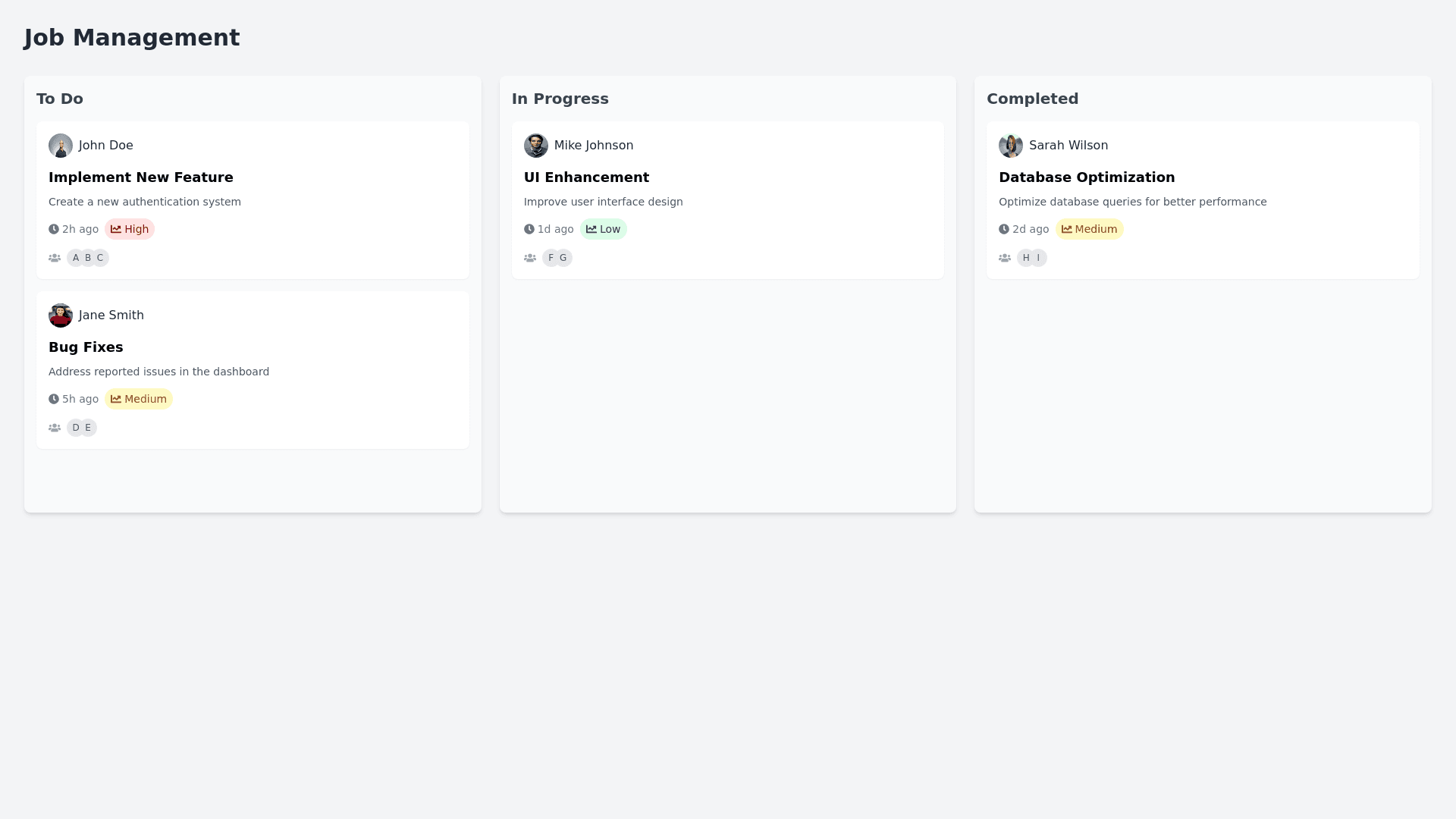Click the Medium badge on Database Optimization
This screenshot has height=819, width=1456.
1089,229
